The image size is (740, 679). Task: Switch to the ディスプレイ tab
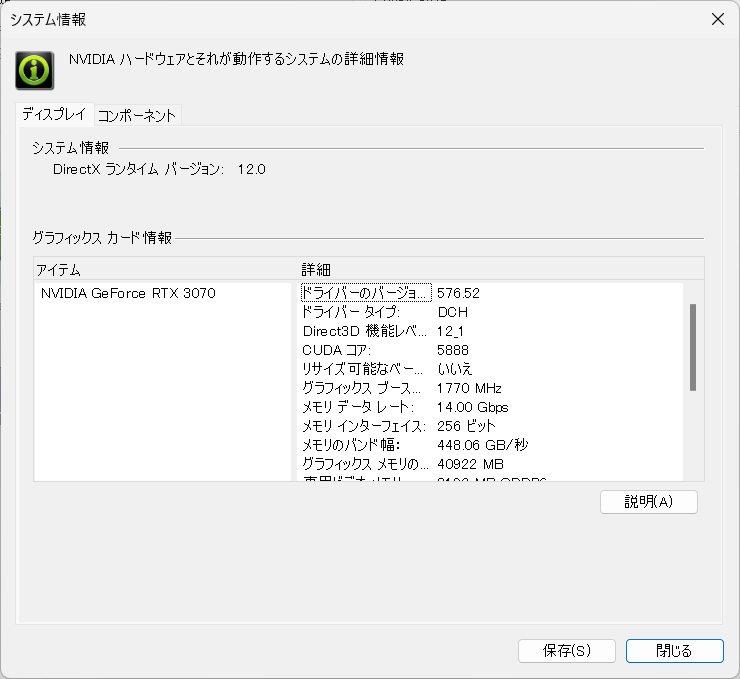[55, 115]
